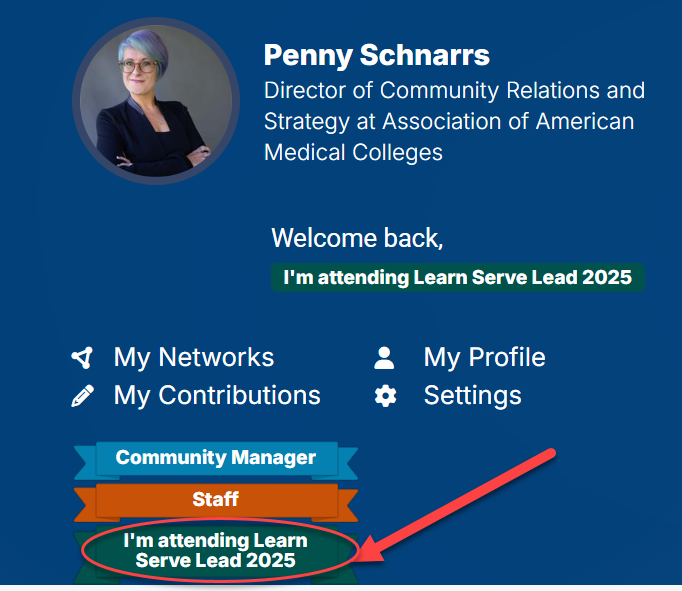This screenshot has height=591, width=682.
Task: Select the orange Staff ribbon
Action: coord(216,499)
